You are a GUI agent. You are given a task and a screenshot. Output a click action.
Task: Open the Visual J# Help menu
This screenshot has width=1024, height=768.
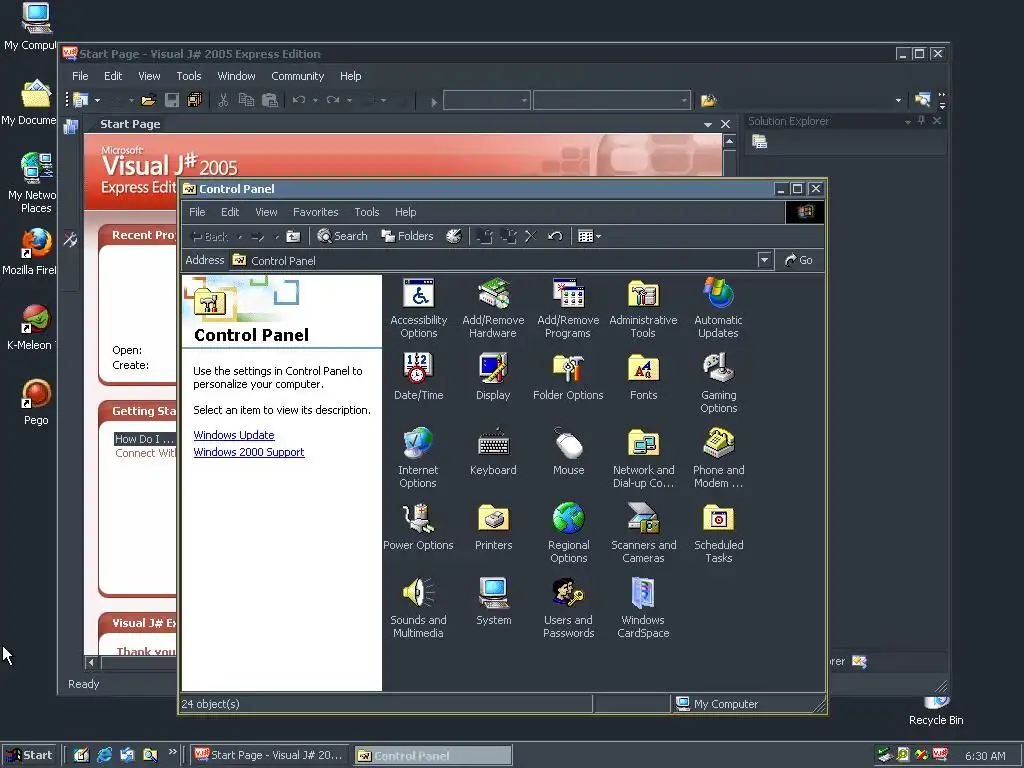coord(351,76)
